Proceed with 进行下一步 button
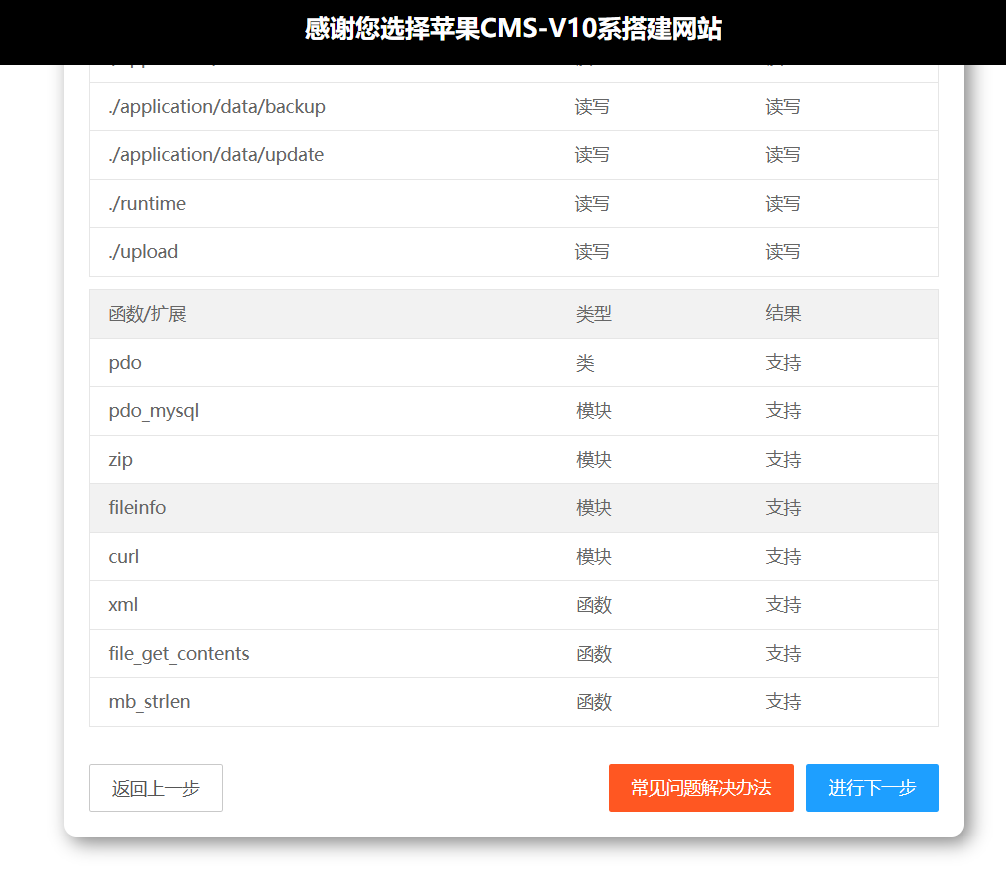Screen dimensions: 1006x870 (872, 788)
